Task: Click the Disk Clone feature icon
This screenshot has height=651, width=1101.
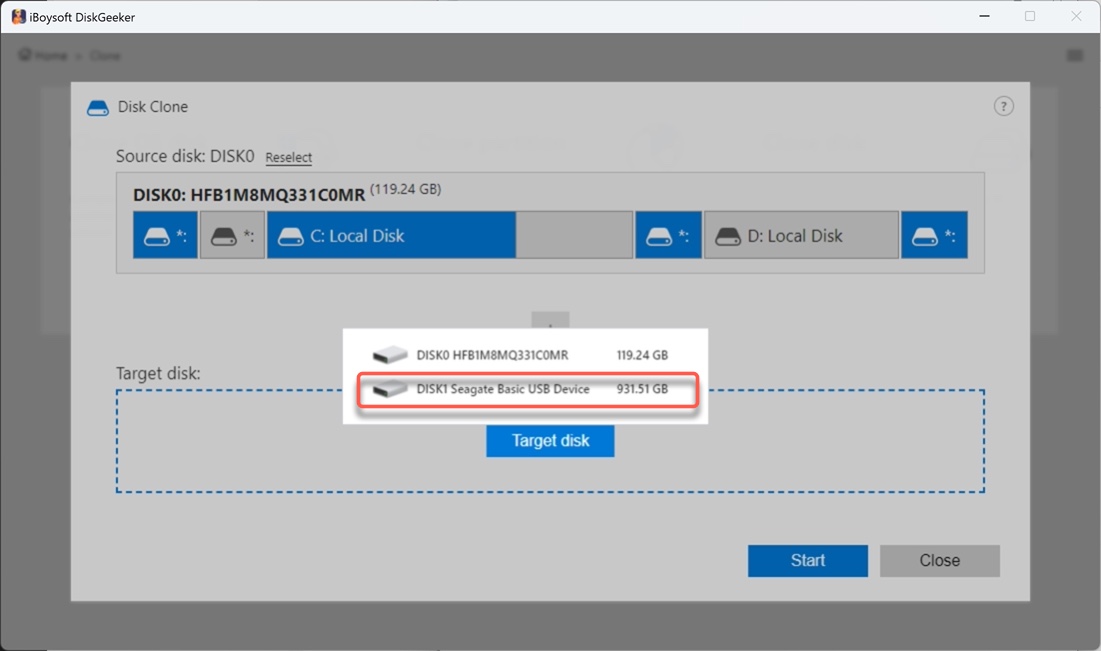Action: (97, 107)
